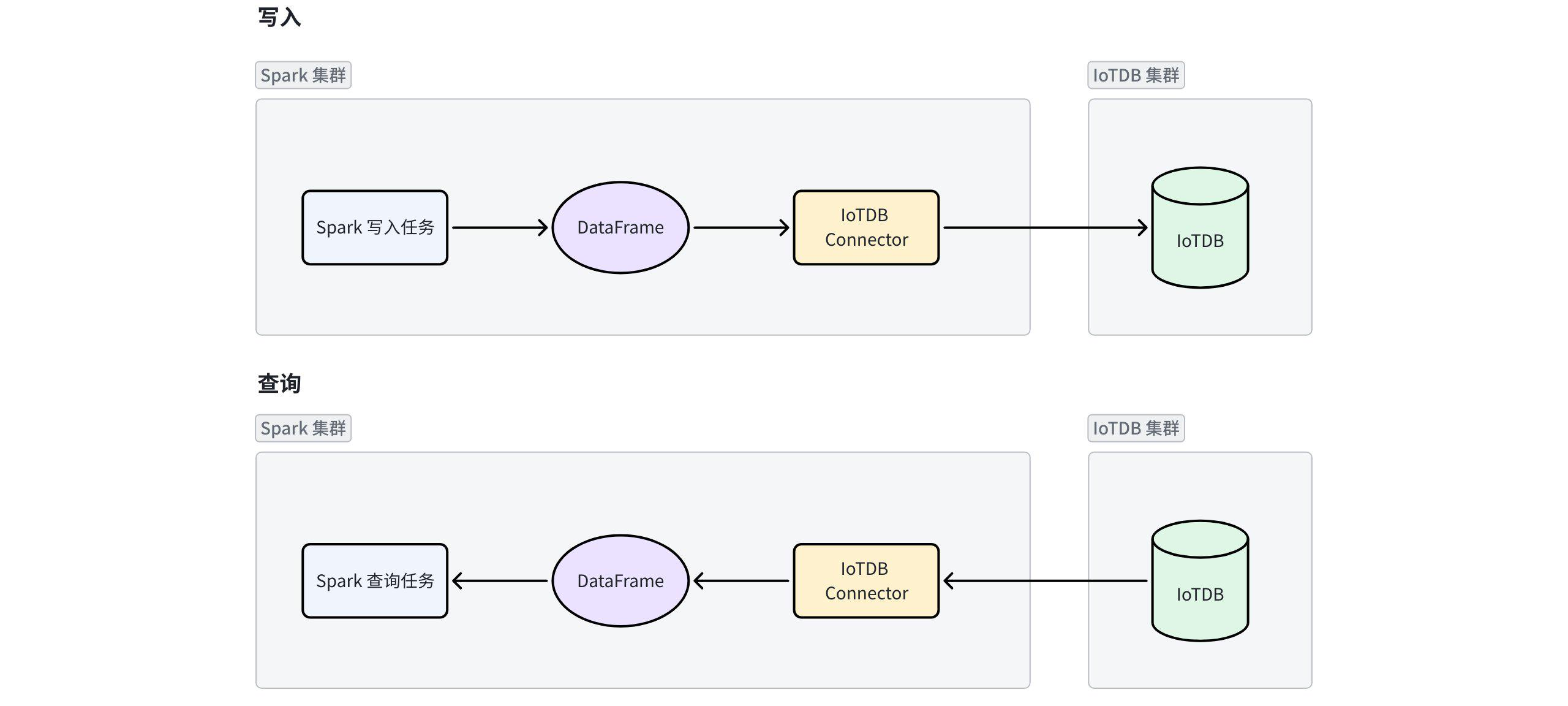Click the arrow from the IoTDB cylinder to the query Connector

[x=1044, y=581]
